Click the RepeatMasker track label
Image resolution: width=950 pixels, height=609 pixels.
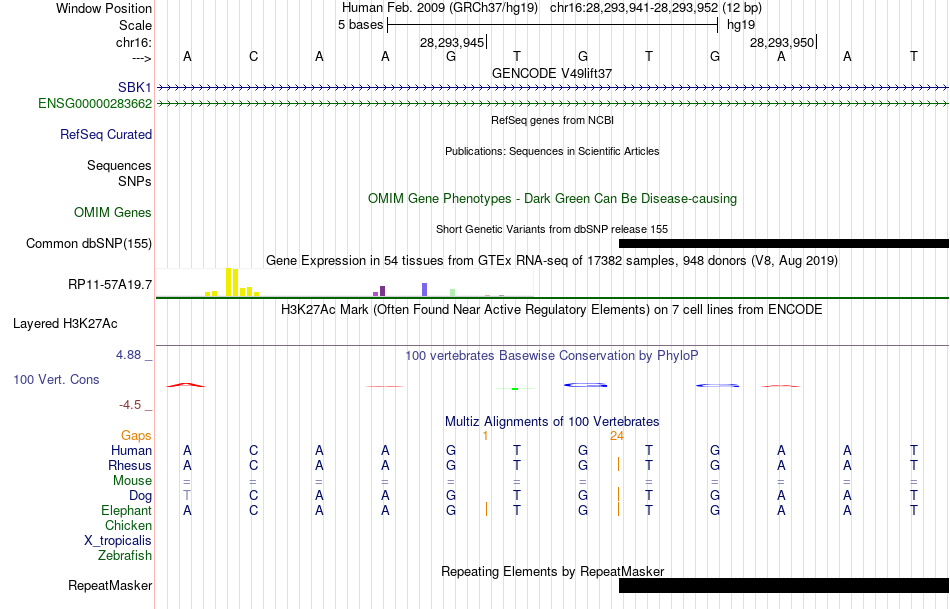(110, 585)
